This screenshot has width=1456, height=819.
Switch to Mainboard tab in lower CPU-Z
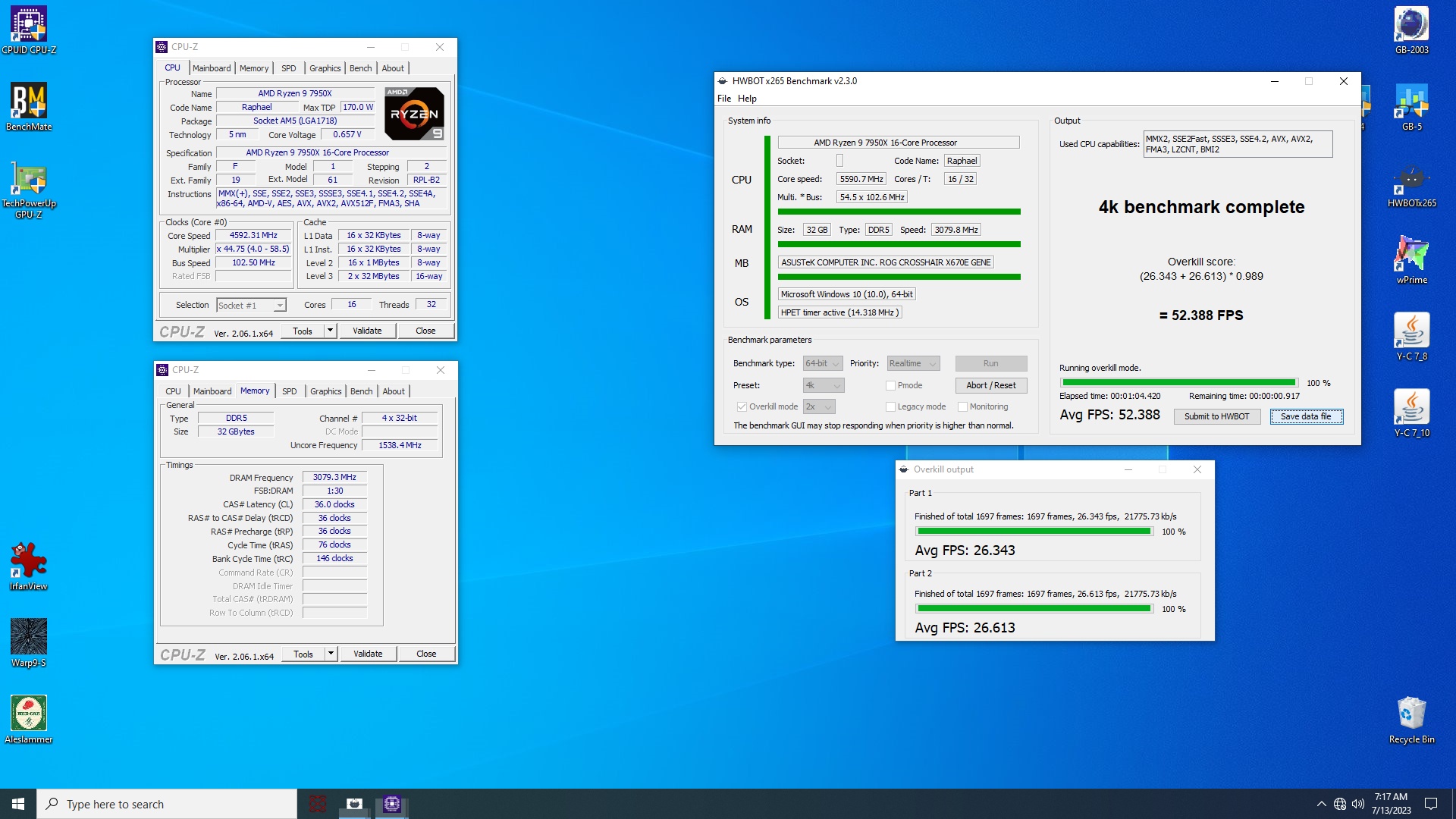[x=212, y=391]
